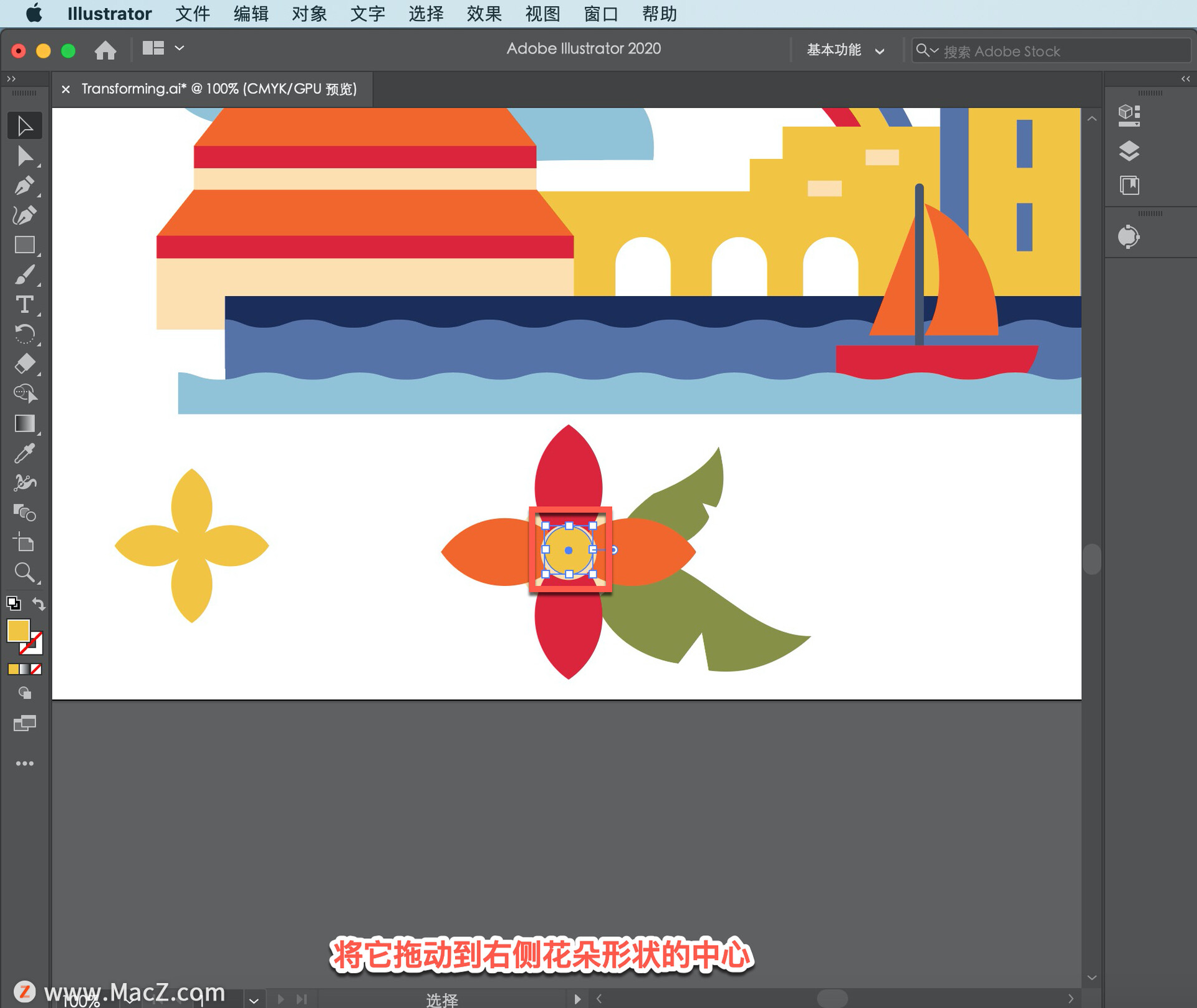This screenshot has height=1008, width=1197.
Task: Swap fill and stroke colors
Action: coord(39,603)
